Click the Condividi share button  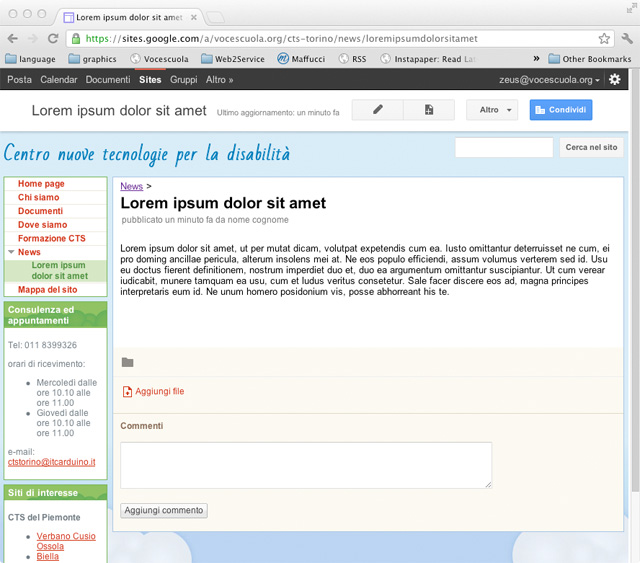pyautogui.click(x=560, y=110)
